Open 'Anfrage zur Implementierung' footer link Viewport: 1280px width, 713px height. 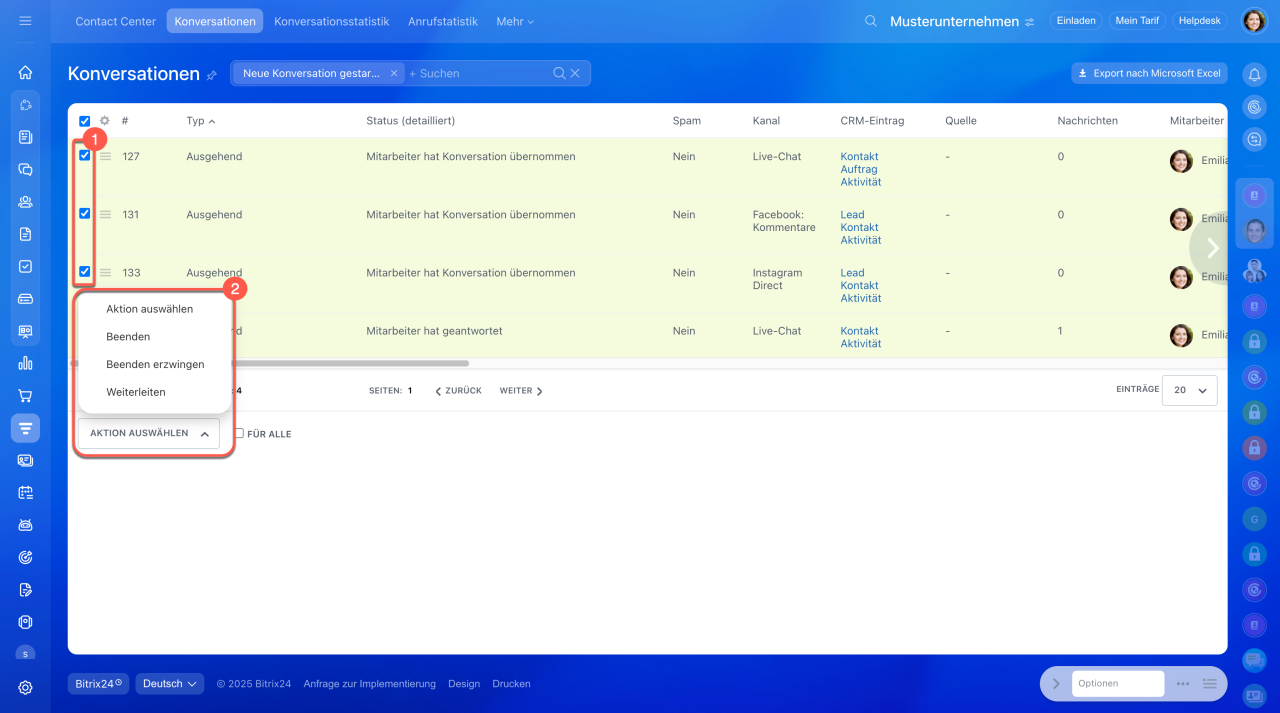(370, 684)
